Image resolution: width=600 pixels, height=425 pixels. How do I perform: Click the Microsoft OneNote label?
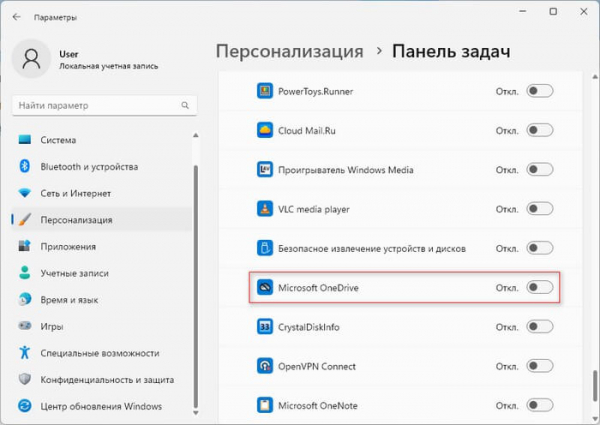pos(318,405)
